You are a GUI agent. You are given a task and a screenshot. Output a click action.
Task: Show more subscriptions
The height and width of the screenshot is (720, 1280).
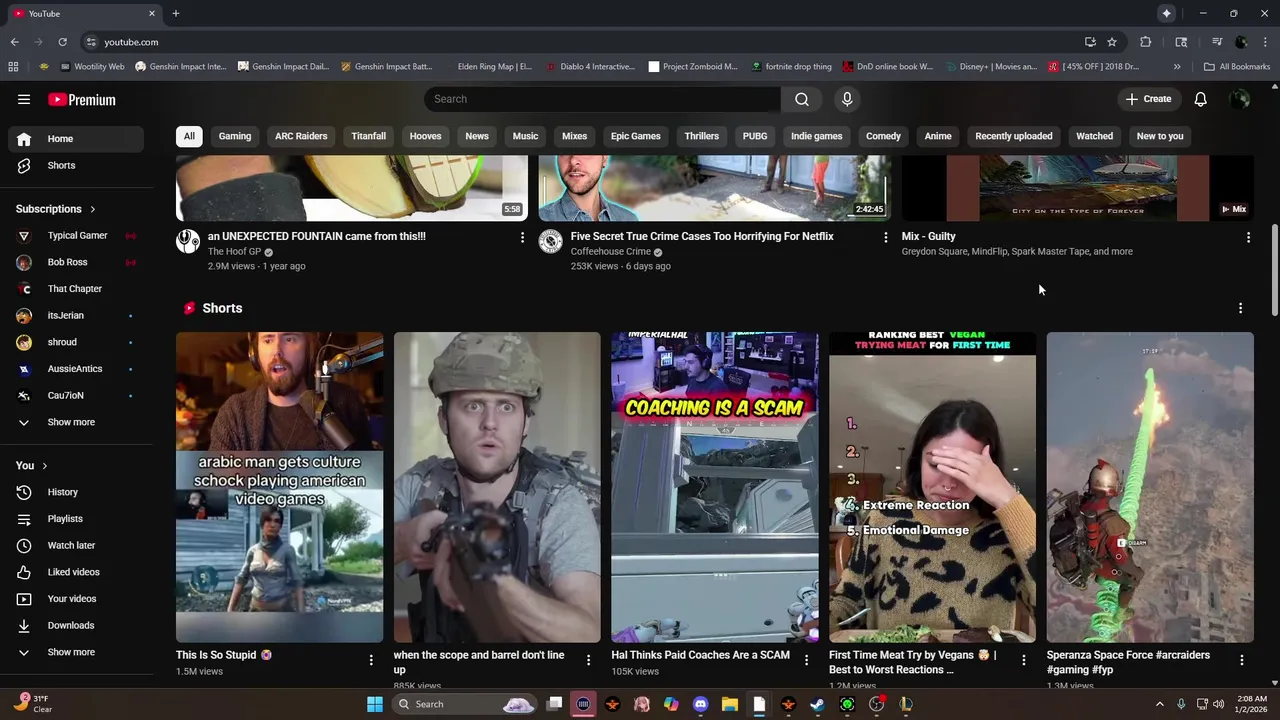point(76,422)
